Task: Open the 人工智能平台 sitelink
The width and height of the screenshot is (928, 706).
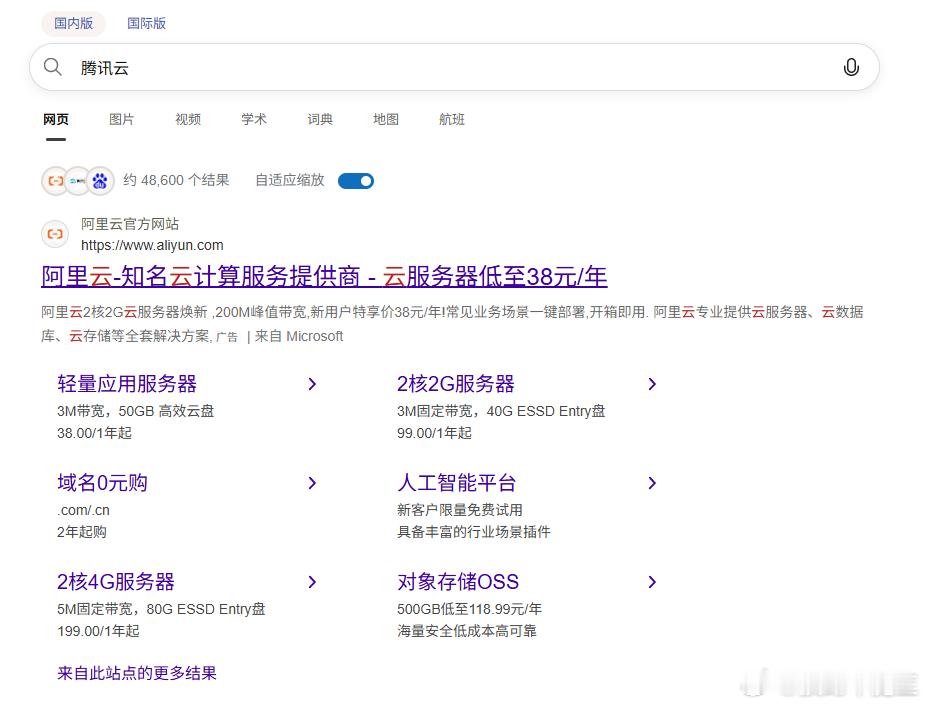Action: click(x=456, y=483)
